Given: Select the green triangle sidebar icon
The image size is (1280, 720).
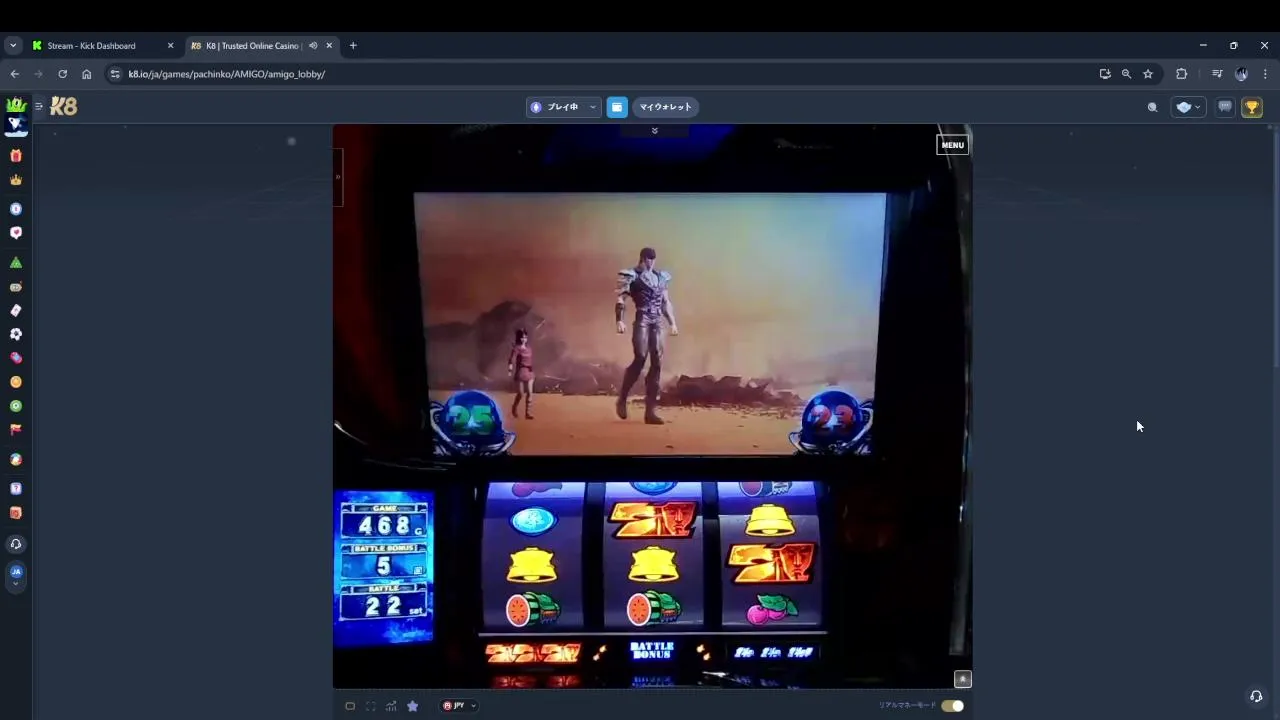Looking at the screenshot, I should [x=16, y=263].
